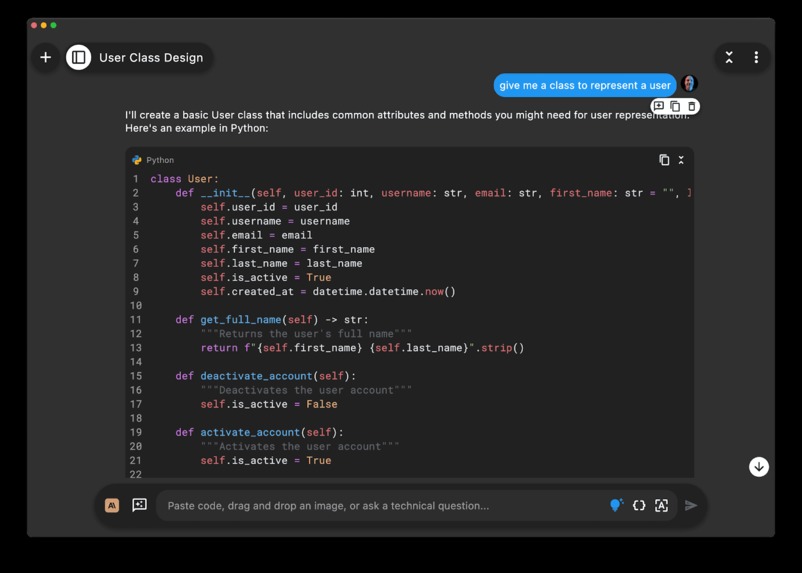Send the message with the arrow icon
The height and width of the screenshot is (573, 802).
(x=691, y=505)
